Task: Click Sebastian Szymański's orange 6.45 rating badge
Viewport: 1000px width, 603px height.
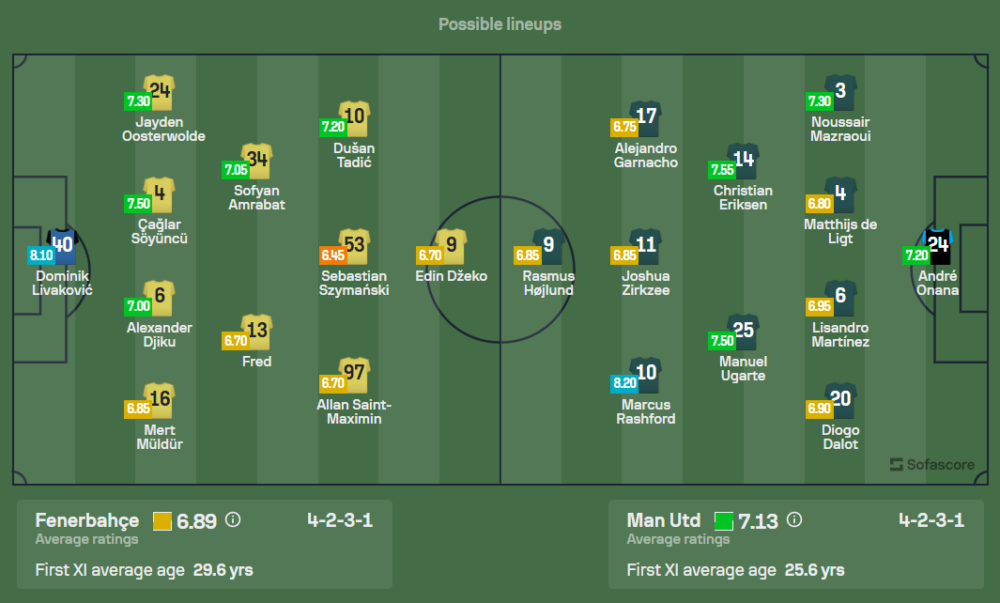Action: tap(332, 255)
